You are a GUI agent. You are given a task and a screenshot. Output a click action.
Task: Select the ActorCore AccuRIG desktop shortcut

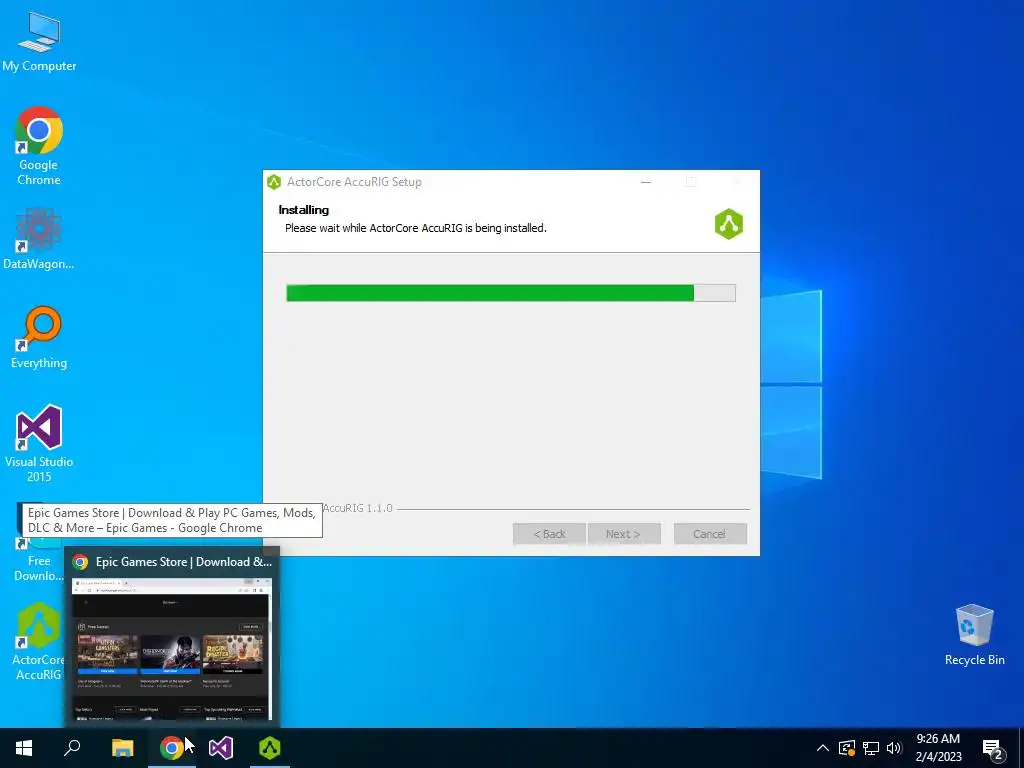38,641
